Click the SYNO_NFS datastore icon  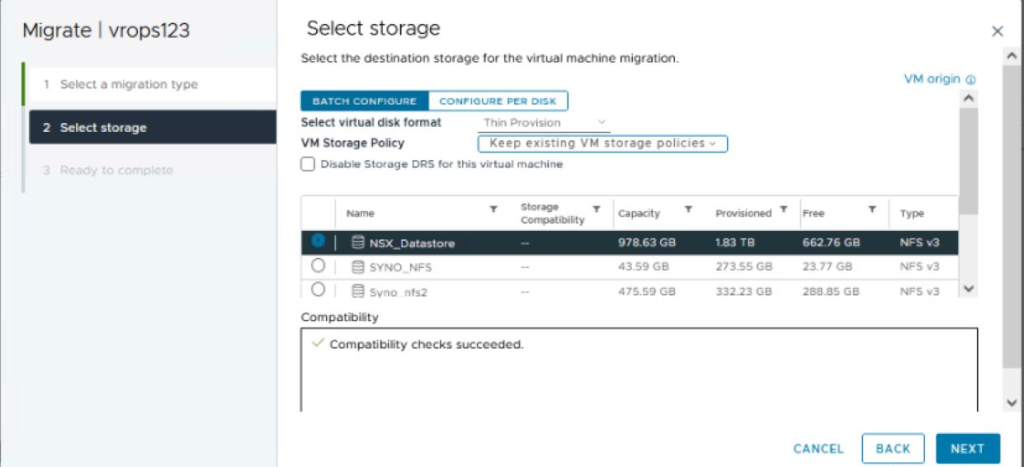point(357,266)
